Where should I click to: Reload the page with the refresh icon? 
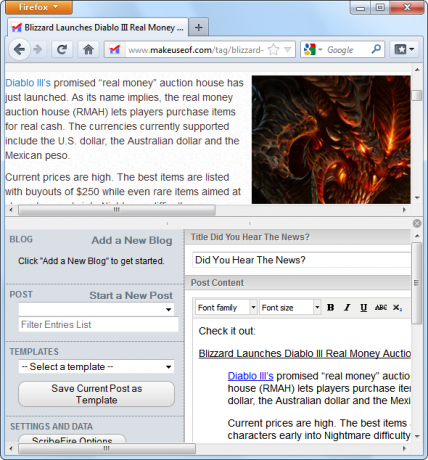coord(62,50)
